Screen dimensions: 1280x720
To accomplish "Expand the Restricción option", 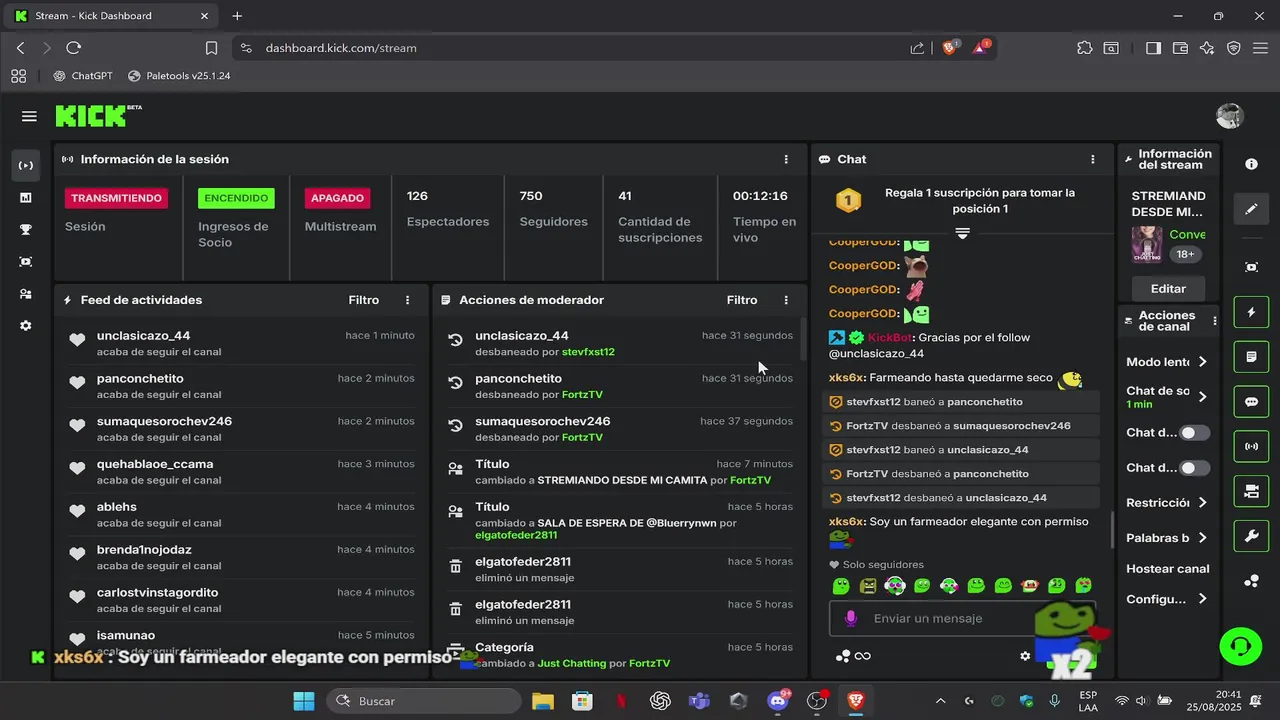I will pyautogui.click(x=1167, y=503).
